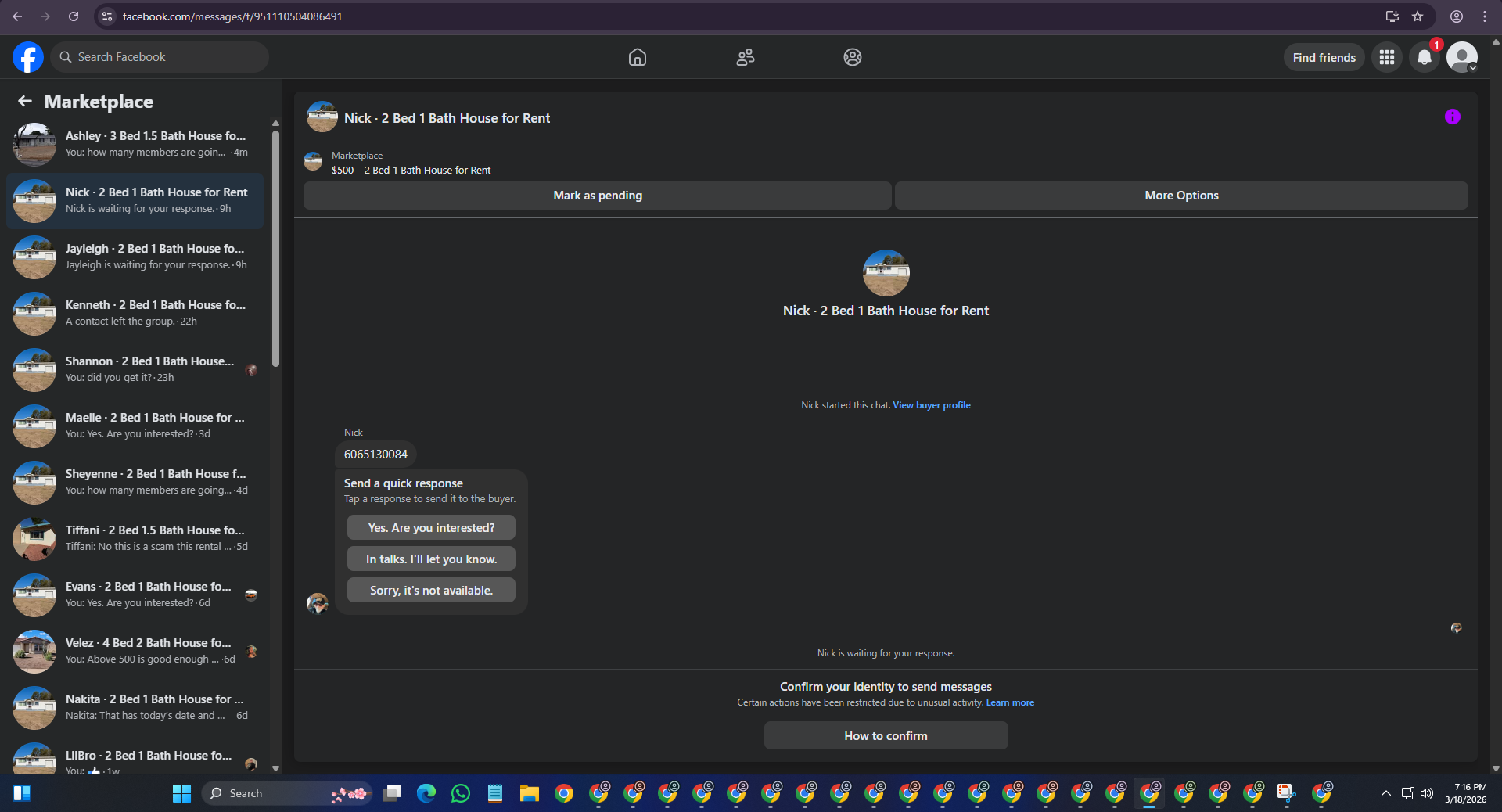1502x812 pixels.
Task: Click the How to confirm button
Action: click(x=886, y=735)
